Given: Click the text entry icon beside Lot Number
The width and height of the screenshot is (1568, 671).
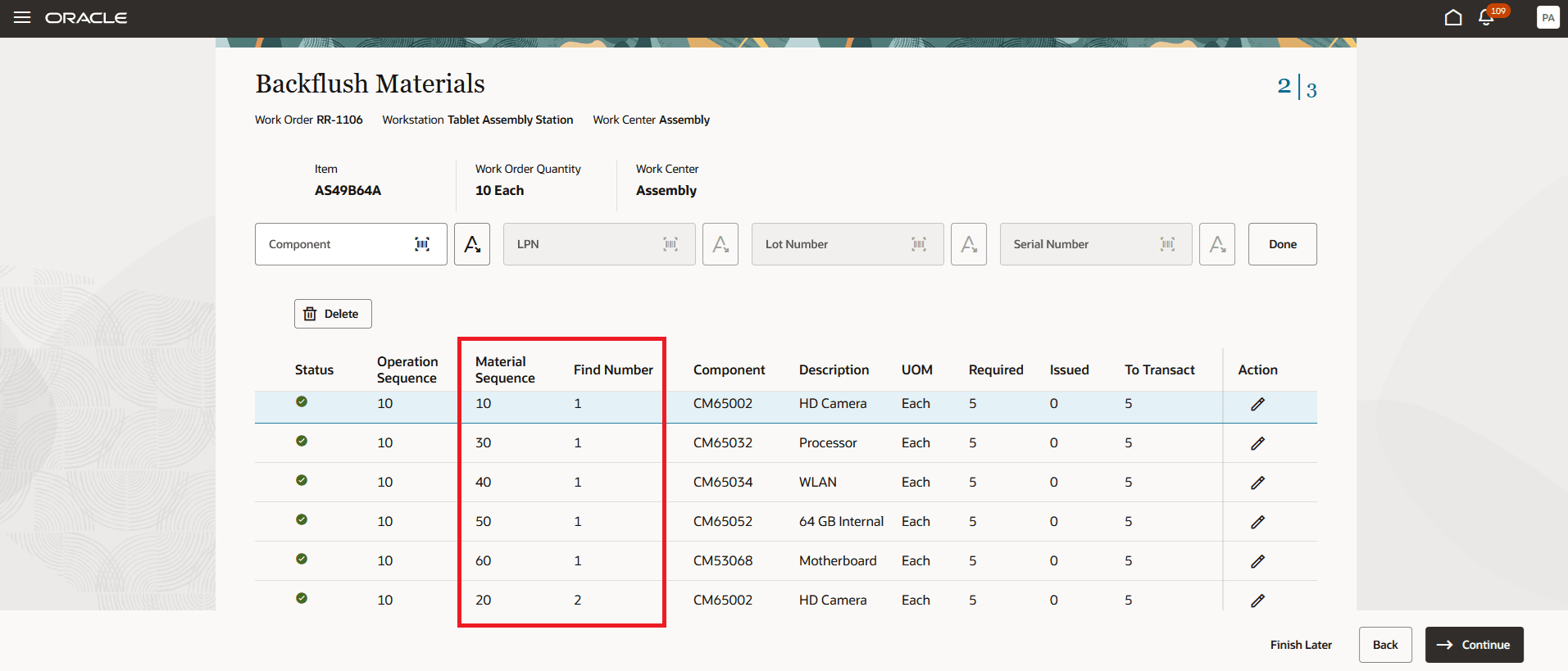Looking at the screenshot, I should point(969,244).
